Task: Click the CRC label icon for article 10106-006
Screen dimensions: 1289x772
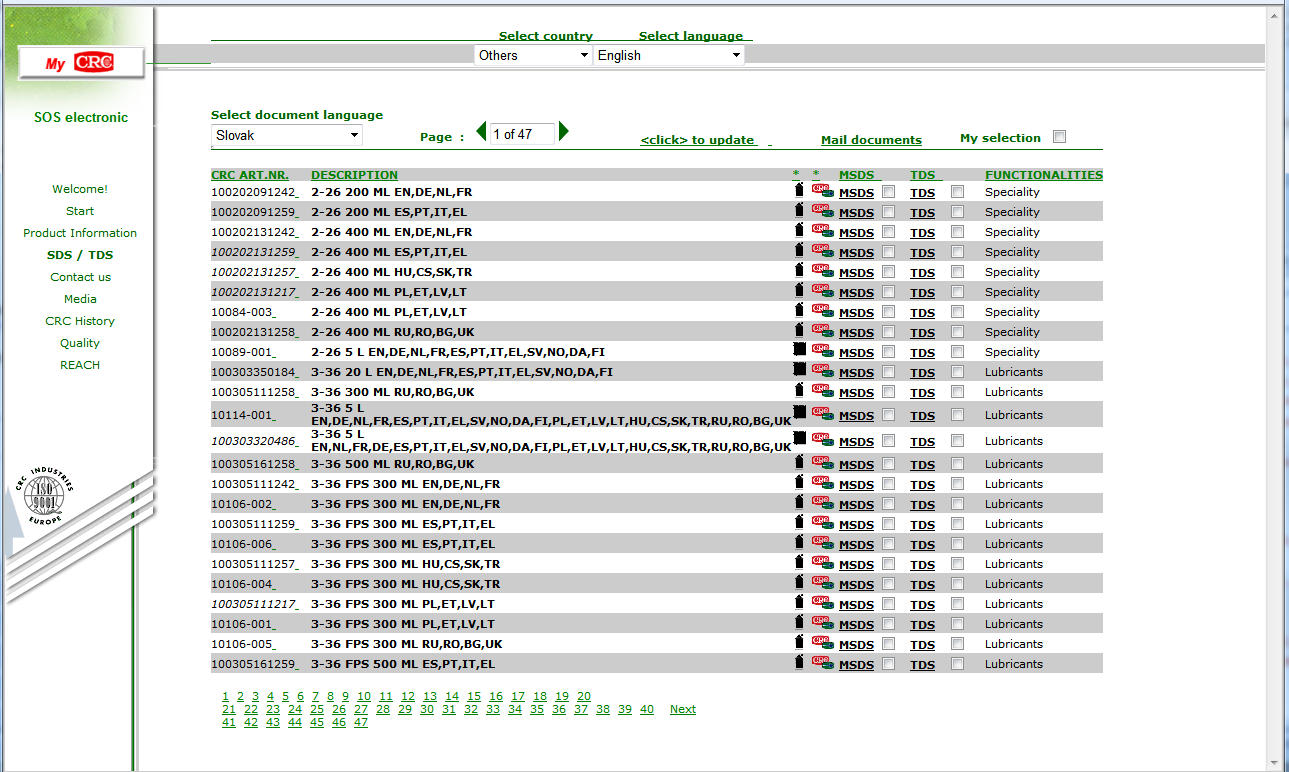Action: 822,542
